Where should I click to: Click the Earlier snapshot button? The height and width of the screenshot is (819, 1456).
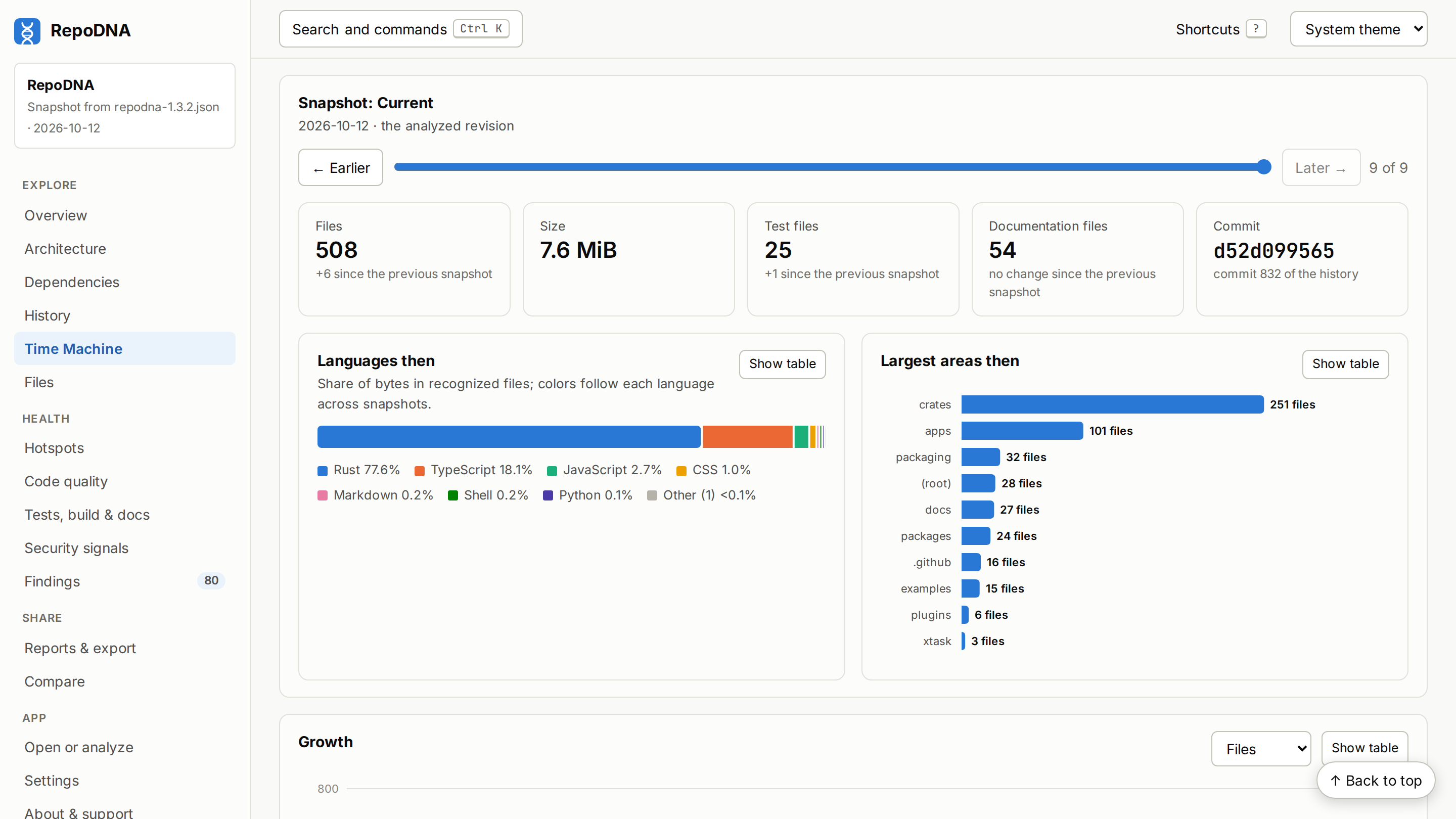tap(340, 168)
